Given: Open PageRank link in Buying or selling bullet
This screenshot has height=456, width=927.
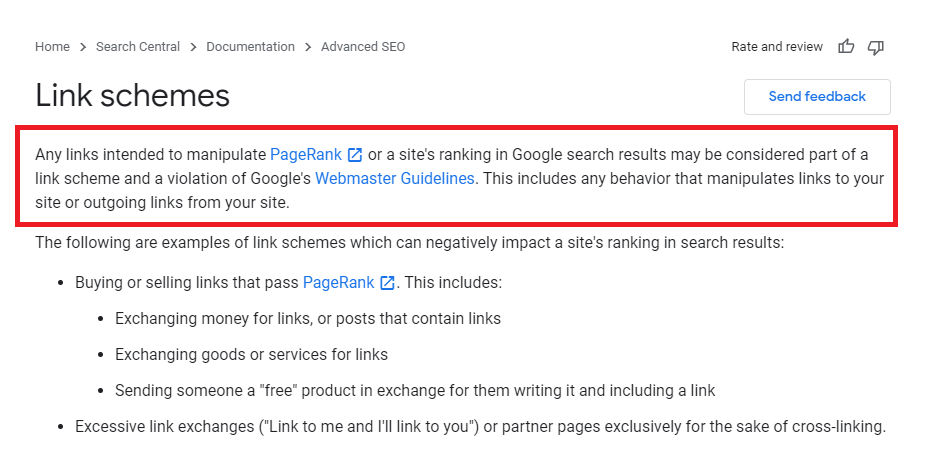Looking at the screenshot, I should pyautogui.click(x=338, y=283).
